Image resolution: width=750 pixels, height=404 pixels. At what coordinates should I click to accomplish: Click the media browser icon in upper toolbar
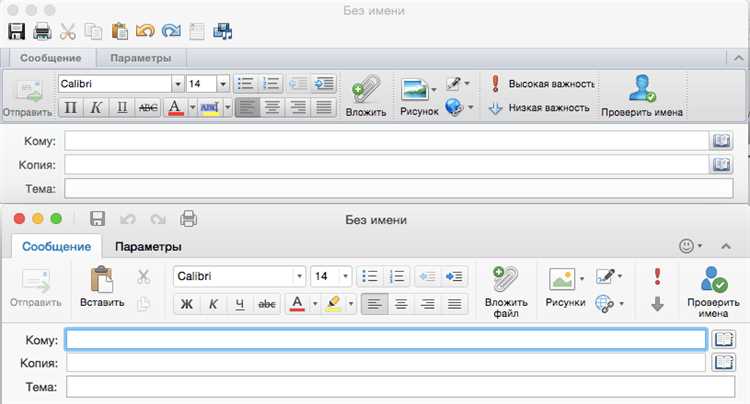(x=222, y=32)
